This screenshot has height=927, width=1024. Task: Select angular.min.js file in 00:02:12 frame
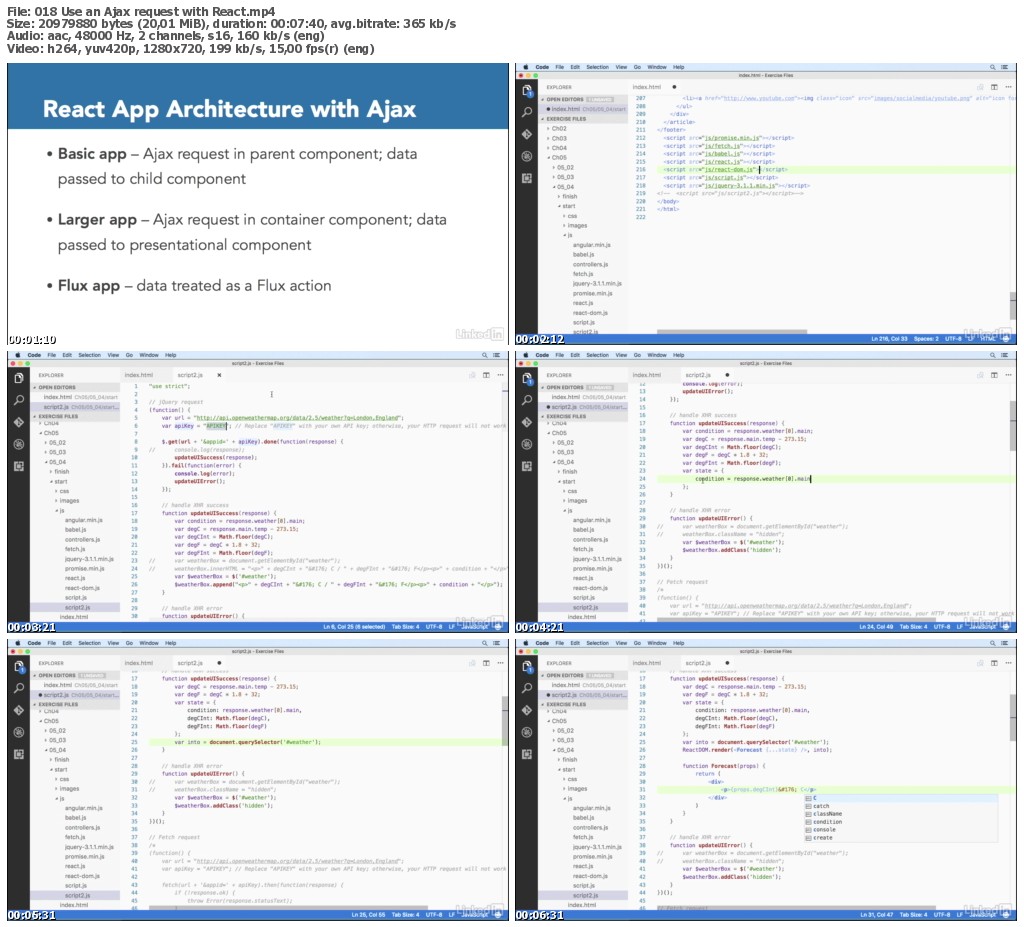pos(591,245)
